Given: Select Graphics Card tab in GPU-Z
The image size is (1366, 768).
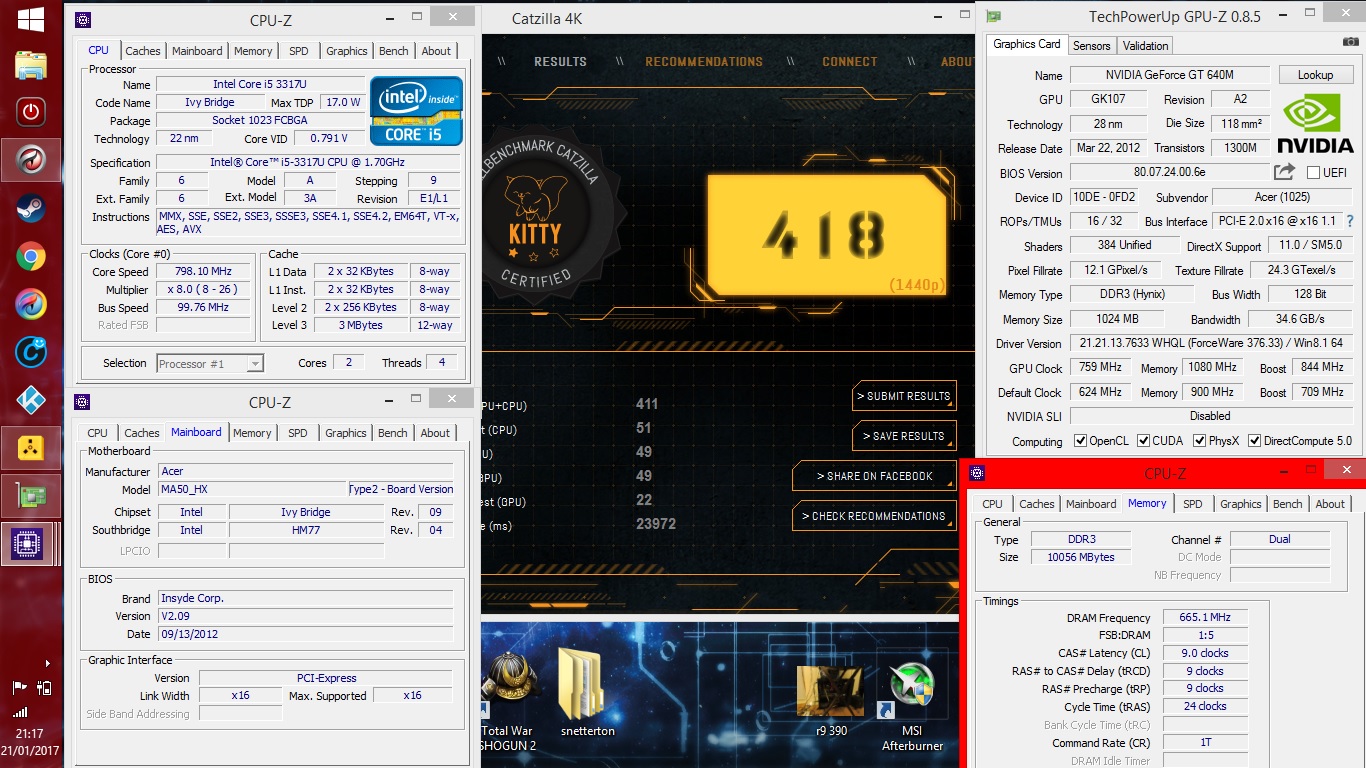Looking at the screenshot, I should click(x=1026, y=44).
